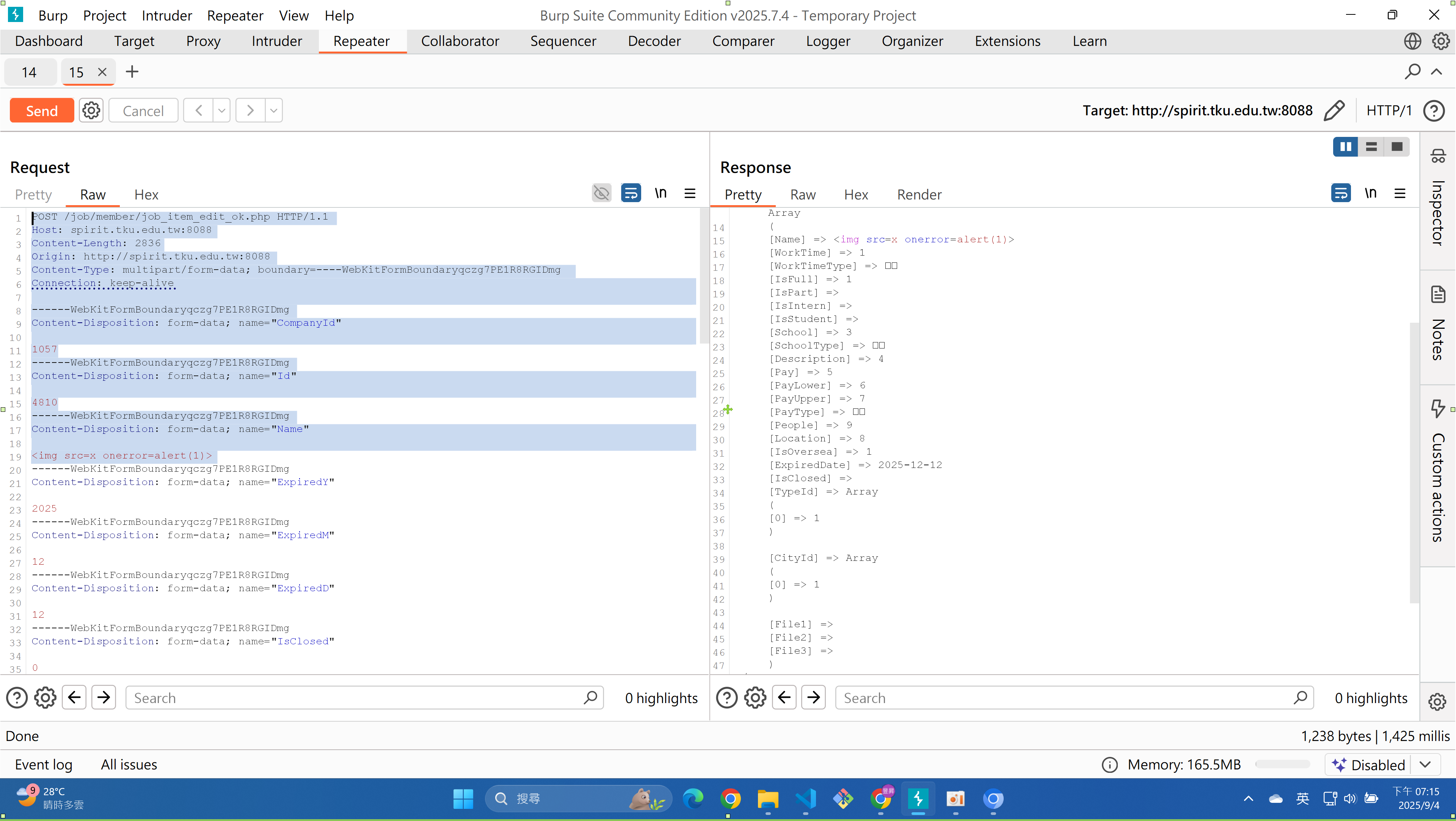Switch Request view to Pretty
This screenshot has width=1456, height=821.
click(x=33, y=195)
